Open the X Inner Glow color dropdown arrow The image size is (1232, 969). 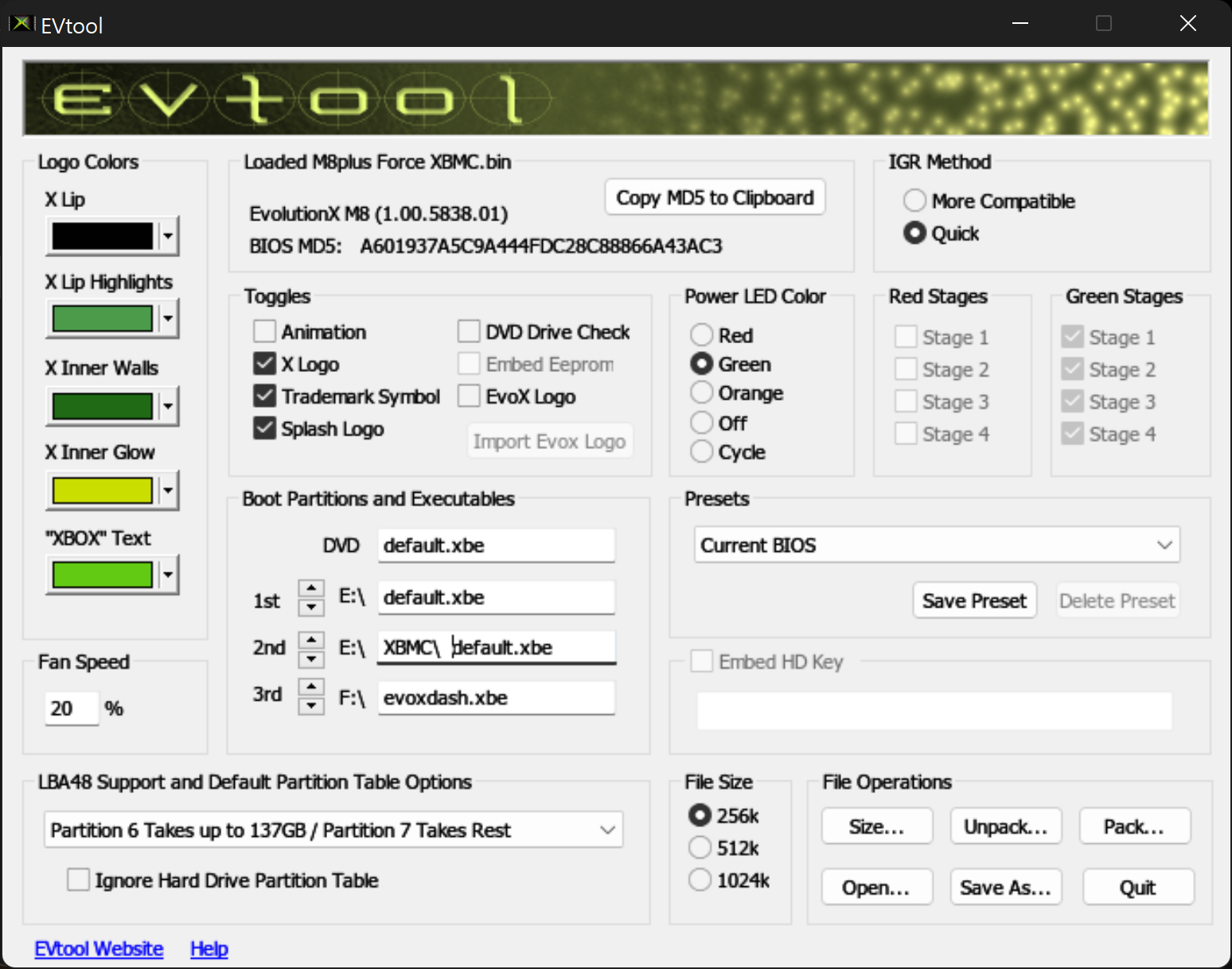[168, 490]
